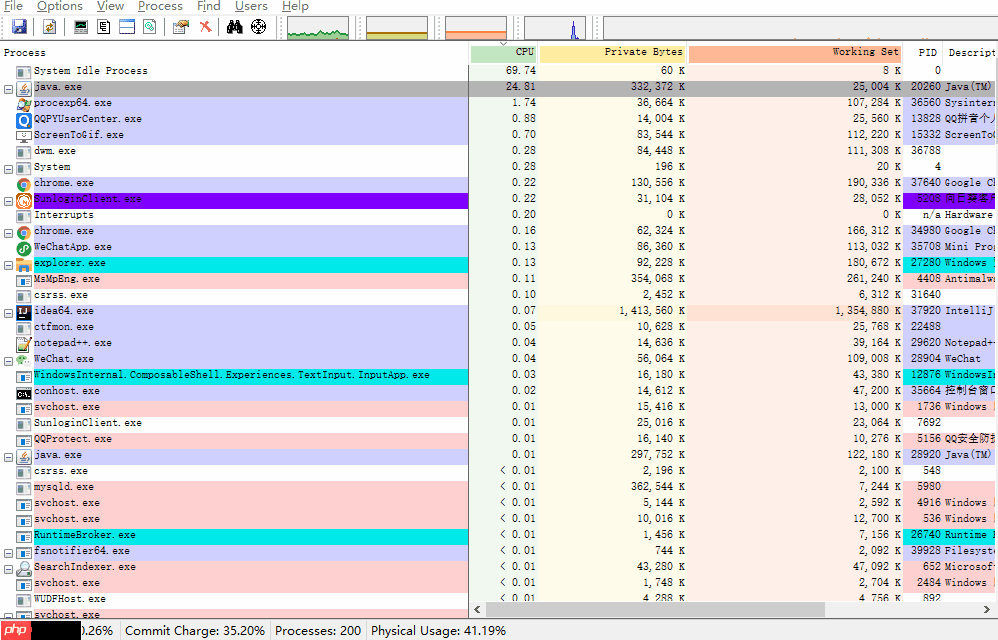This screenshot has height=640, width=998.
Task: Click the Refresh Now toolbar icon
Action: pyautogui.click(x=47, y=27)
